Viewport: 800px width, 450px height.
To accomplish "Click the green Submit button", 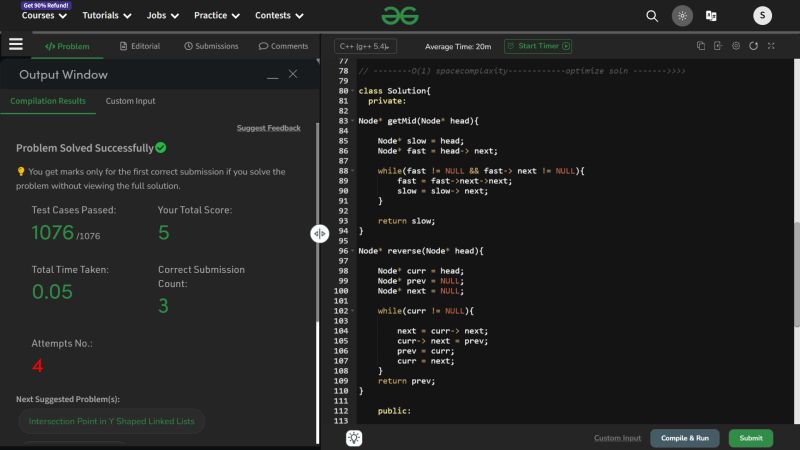I will pyautogui.click(x=751, y=438).
